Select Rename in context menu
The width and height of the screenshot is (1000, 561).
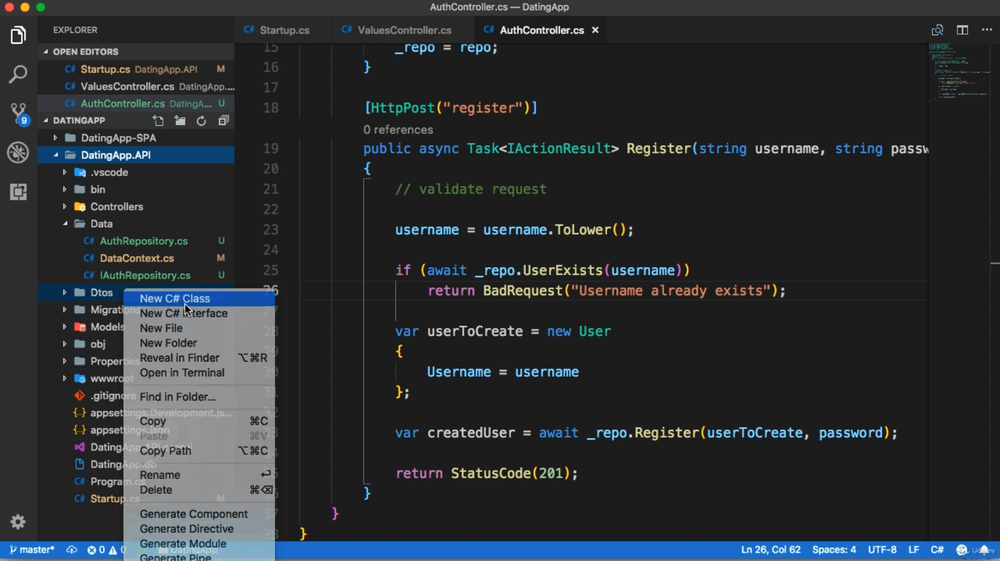pos(199,475)
